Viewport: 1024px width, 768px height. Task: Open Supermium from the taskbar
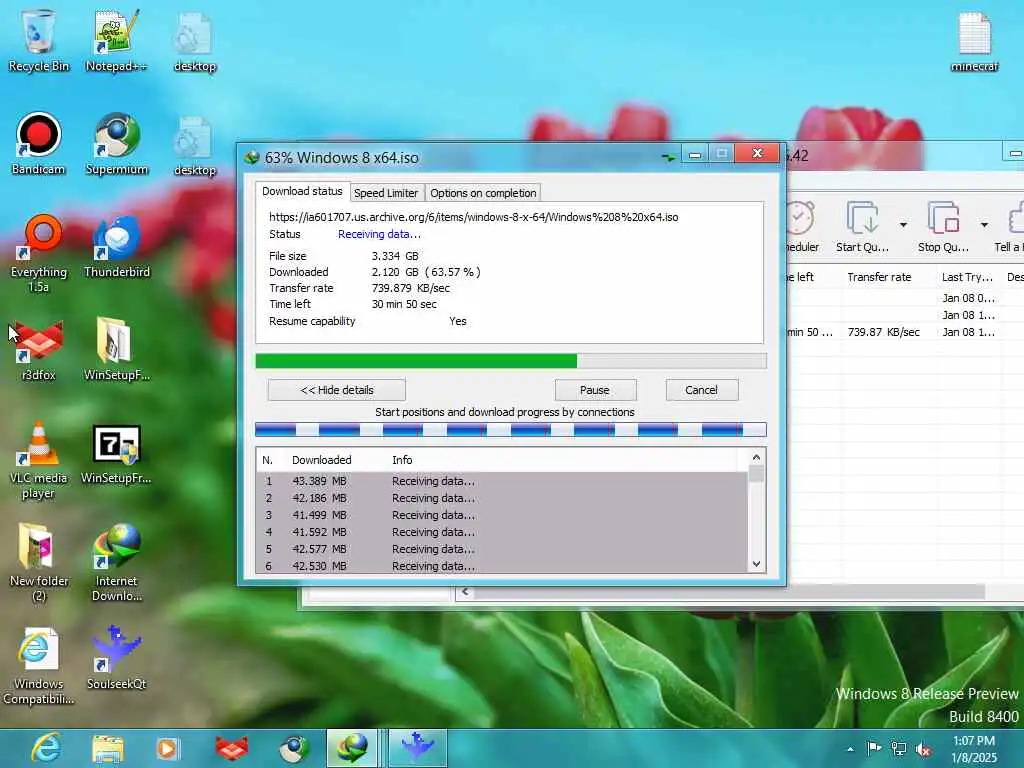click(x=294, y=748)
